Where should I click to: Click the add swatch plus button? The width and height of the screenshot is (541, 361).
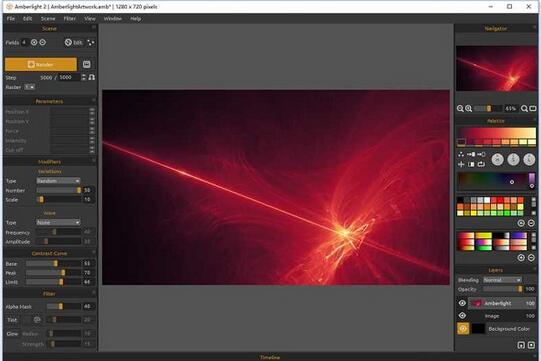pyautogui.click(x=521, y=223)
